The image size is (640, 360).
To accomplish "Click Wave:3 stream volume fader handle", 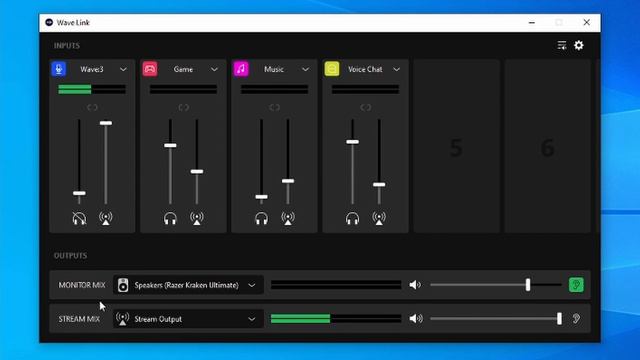I will tap(106, 123).
